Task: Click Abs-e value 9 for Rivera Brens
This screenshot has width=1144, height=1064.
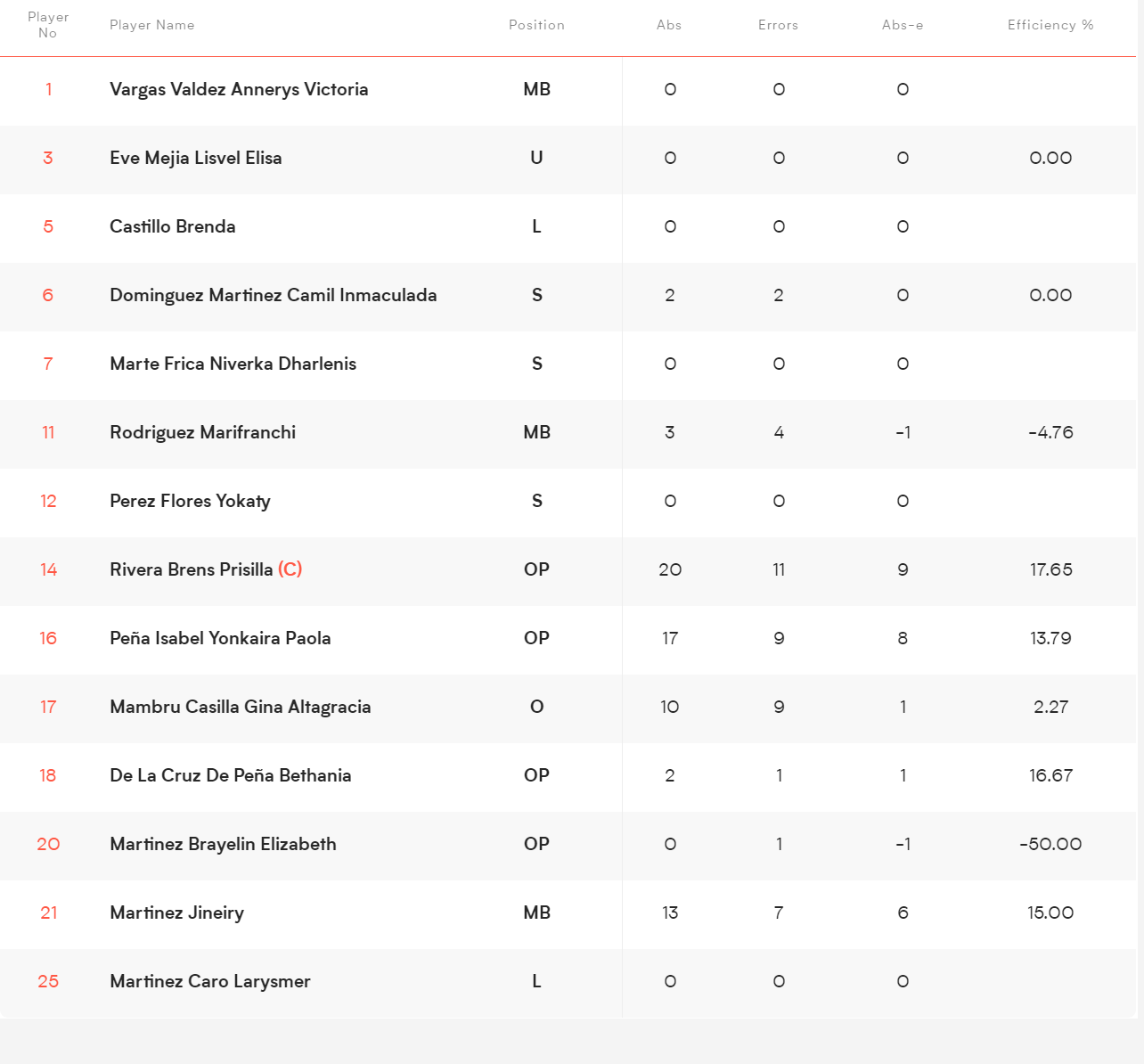Action: [903, 569]
